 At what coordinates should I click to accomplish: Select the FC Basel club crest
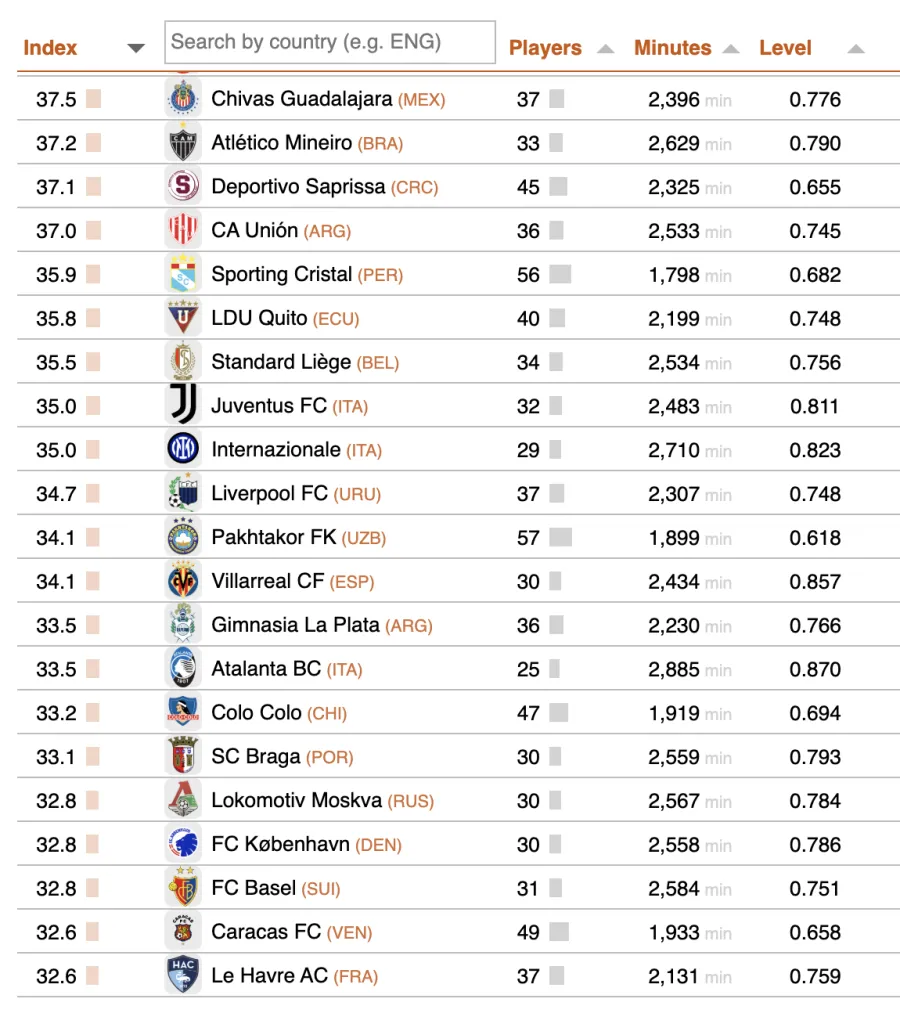point(182,888)
